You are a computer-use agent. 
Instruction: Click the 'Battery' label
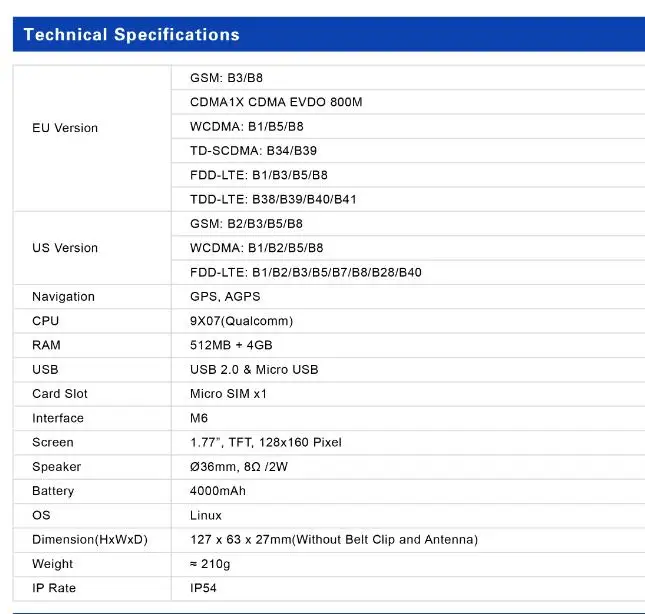(53, 491)
